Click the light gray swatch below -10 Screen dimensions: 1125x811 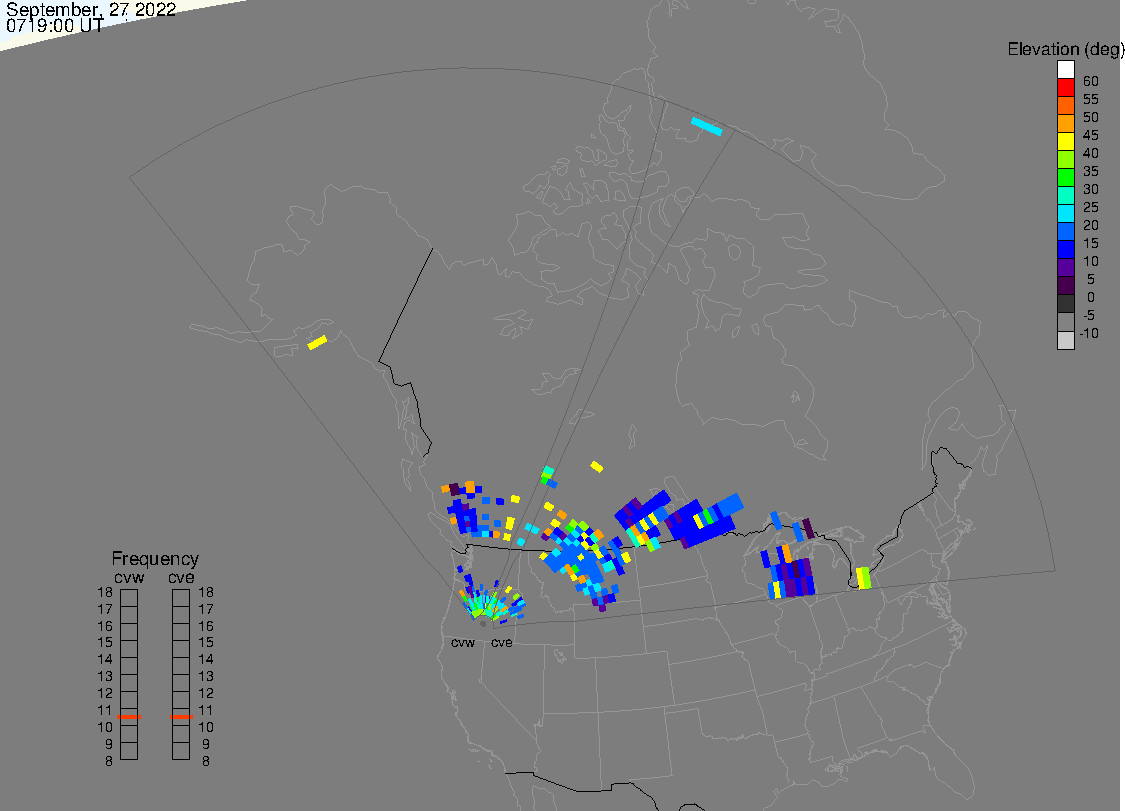click(1065, 340)
